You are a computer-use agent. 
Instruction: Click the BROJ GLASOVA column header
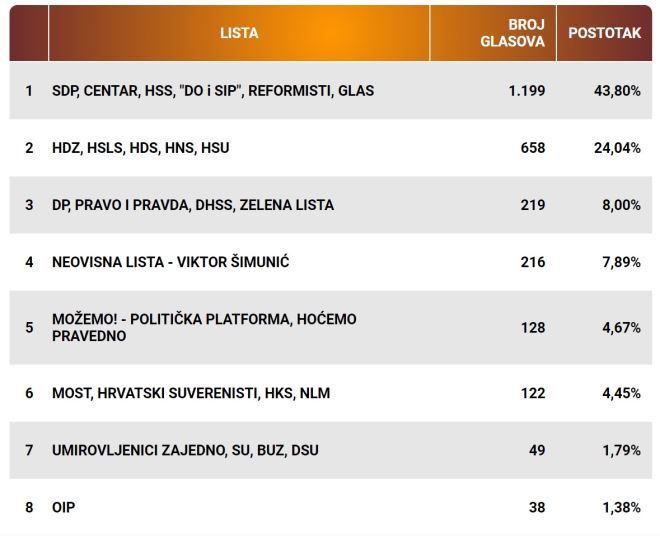[x=526, y=33]
